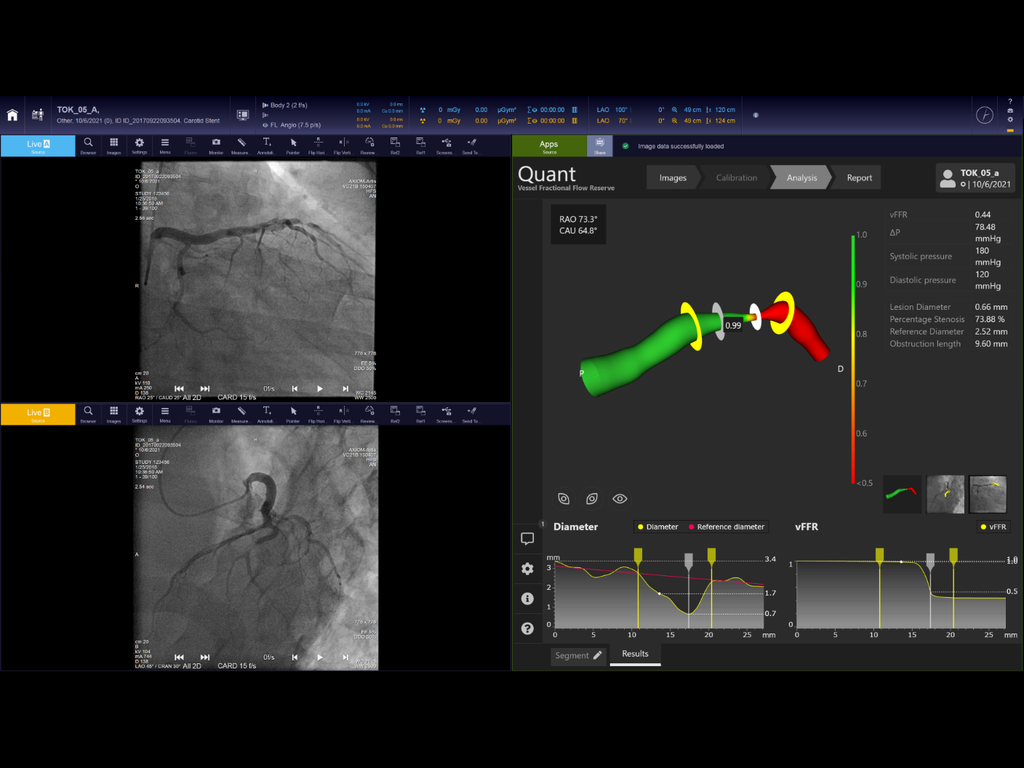Click the Send To icon in Live A toolbar
The image size is (1024, 768).
[x=470, y=144]
